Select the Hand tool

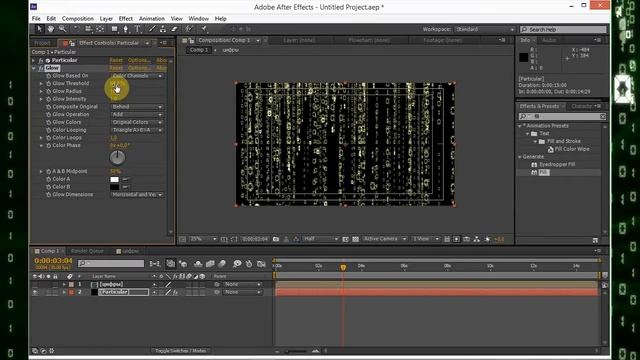51,29
